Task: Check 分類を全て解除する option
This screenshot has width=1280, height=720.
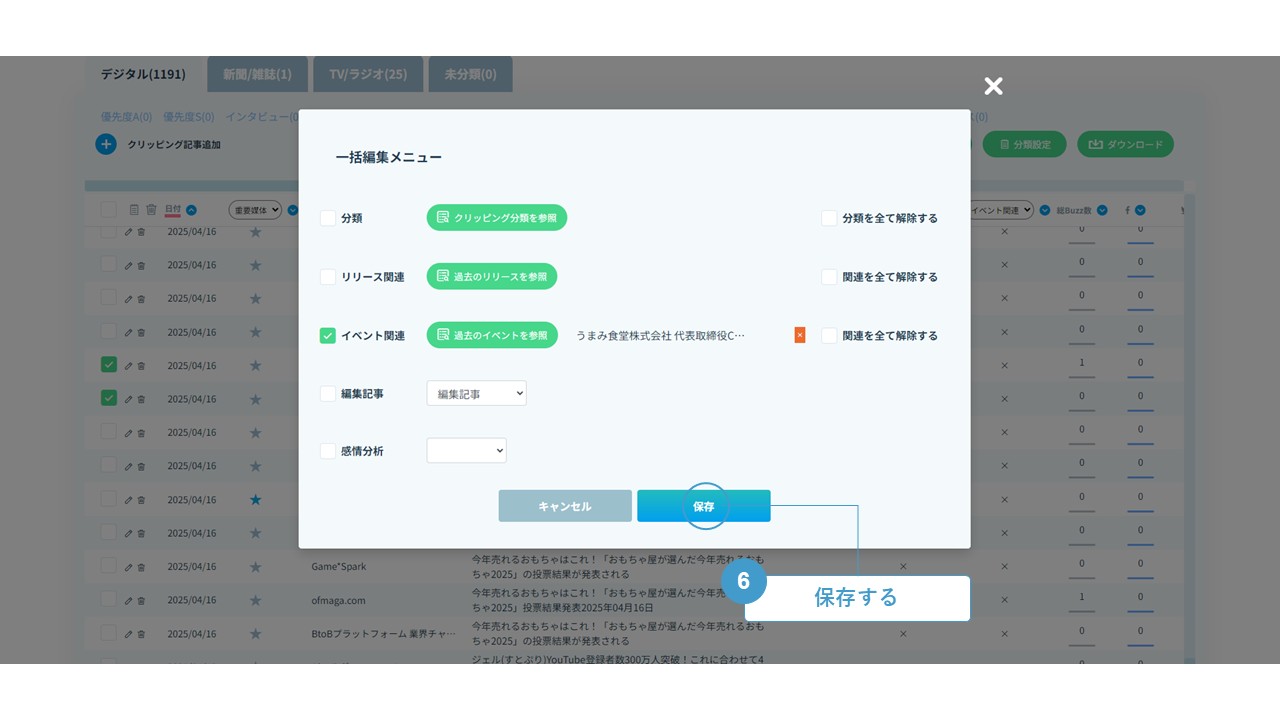Action: (x=829, y=218)
